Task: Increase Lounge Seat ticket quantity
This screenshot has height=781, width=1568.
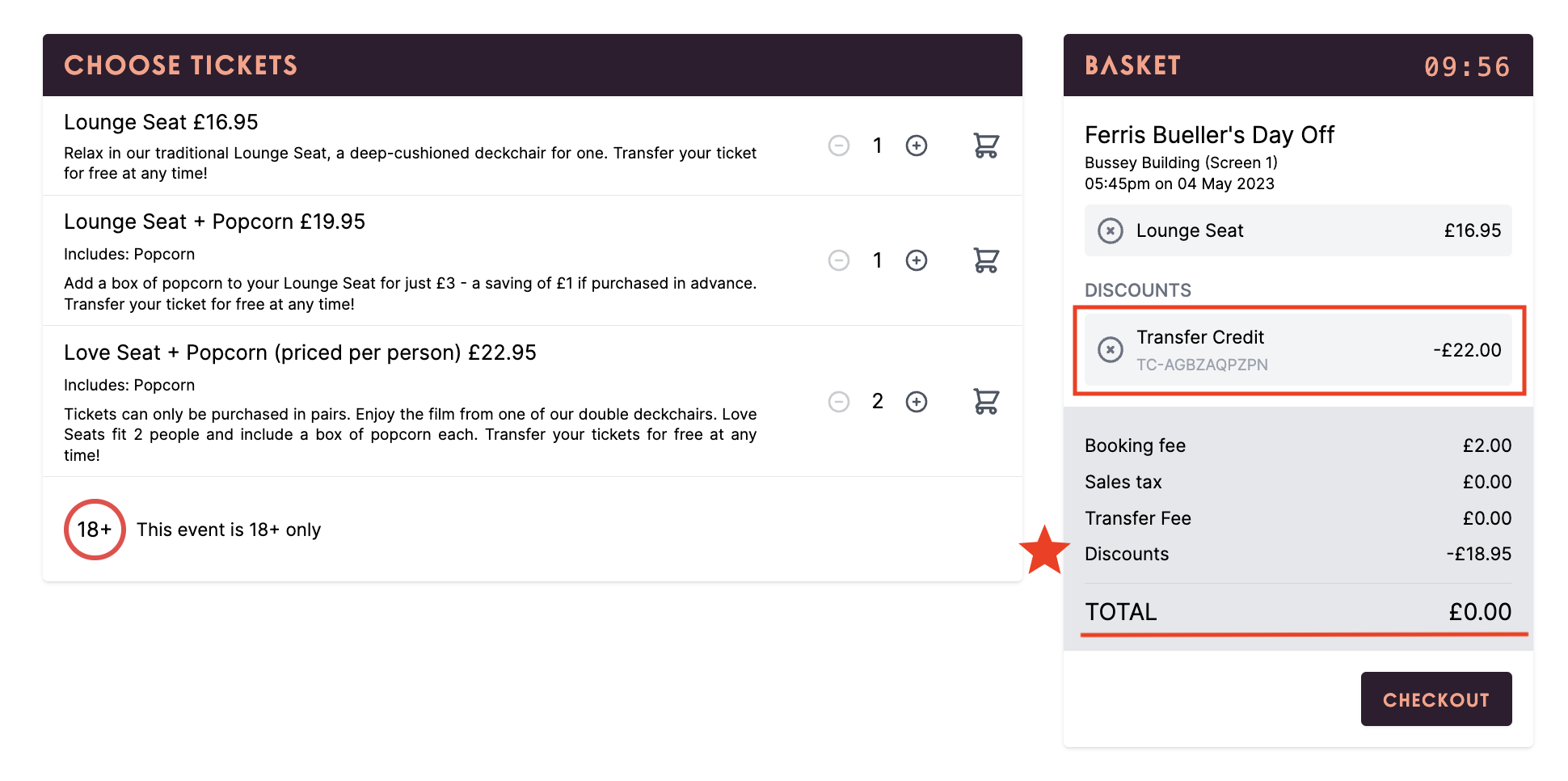Action: pyautogui.click(x=916, y=146)
